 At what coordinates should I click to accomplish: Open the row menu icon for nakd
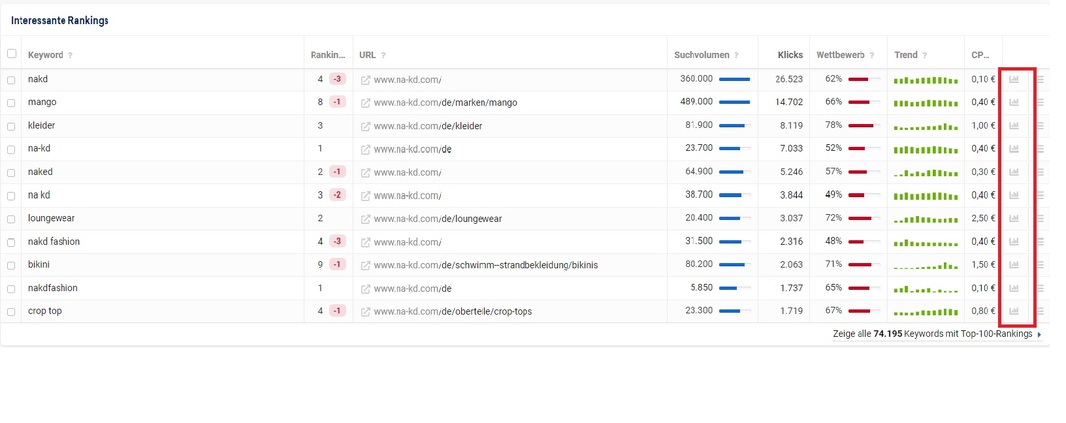(1040, 80)
